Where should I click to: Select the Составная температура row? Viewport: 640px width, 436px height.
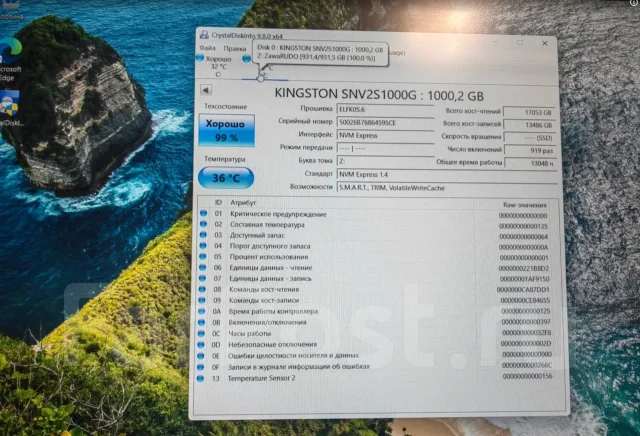pyautogui.click(x=376, y=225)
